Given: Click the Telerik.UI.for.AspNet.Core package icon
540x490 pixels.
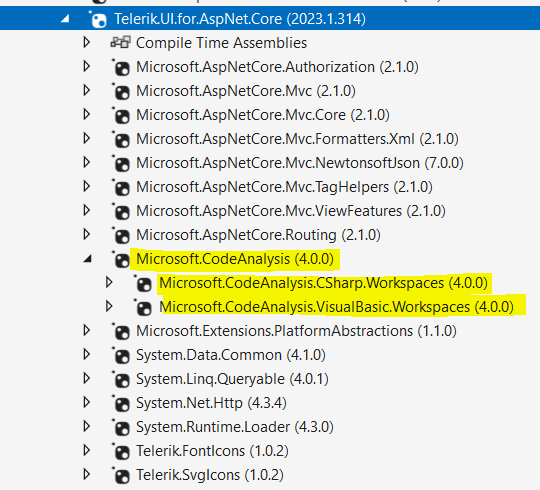Looking at the screenshot, I should click(98, 20).
